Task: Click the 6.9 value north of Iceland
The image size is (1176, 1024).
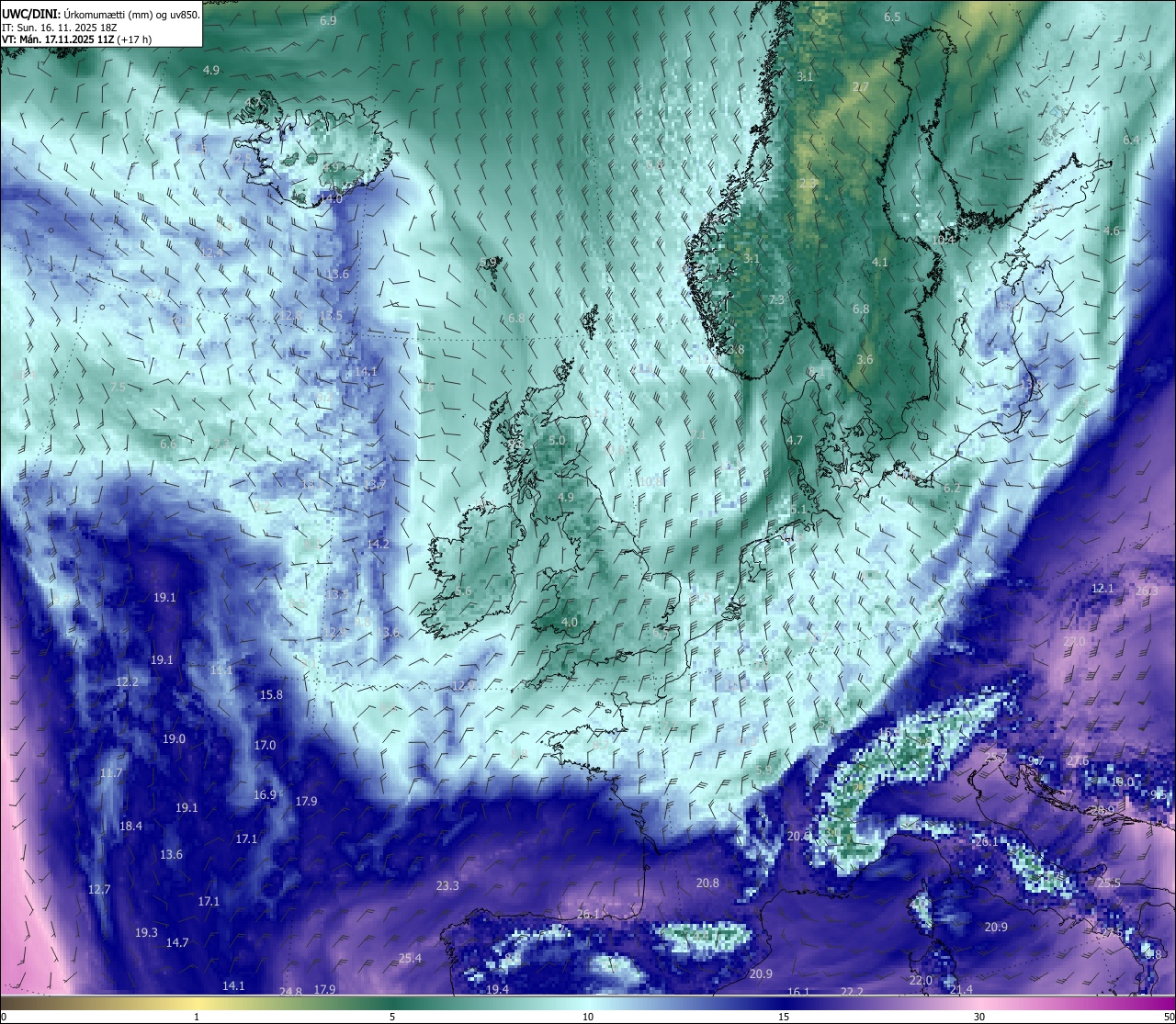Action: (x=328, y=19)
